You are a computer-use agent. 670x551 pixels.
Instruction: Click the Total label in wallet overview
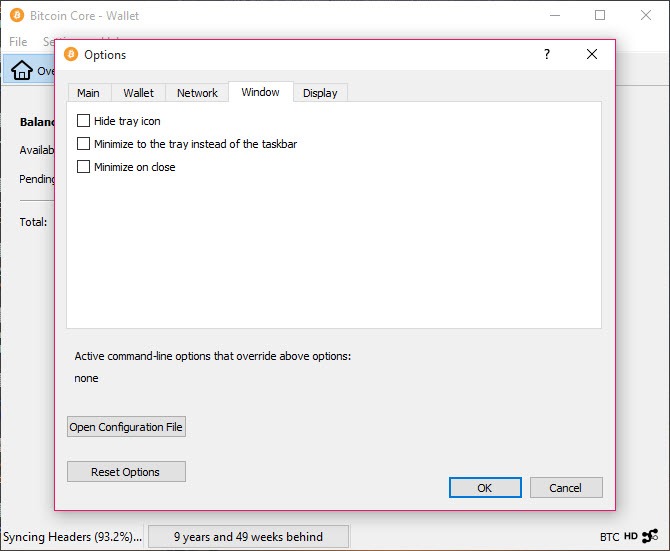tap(33, 222)
